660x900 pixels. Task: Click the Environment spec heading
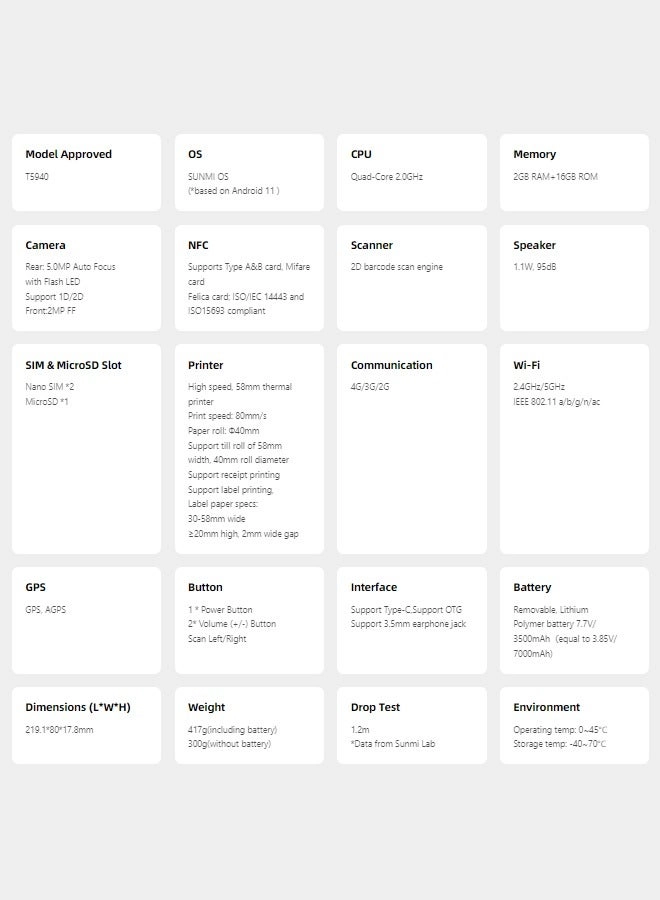(x=546, y=707)
